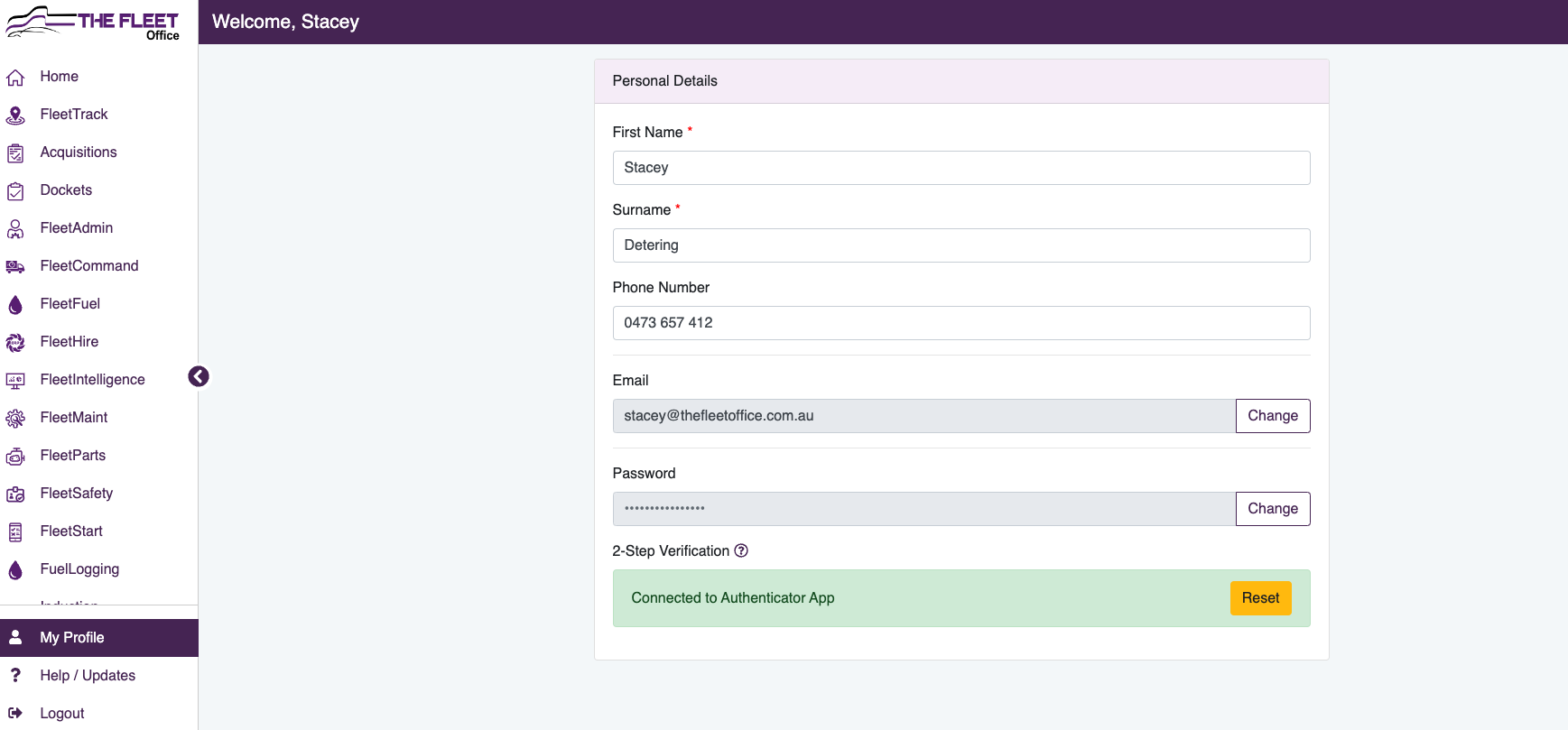Click the FleetHire icon
Image resolution: width=1568 pixels, height=730 pixels.
(x=15, y=343)
